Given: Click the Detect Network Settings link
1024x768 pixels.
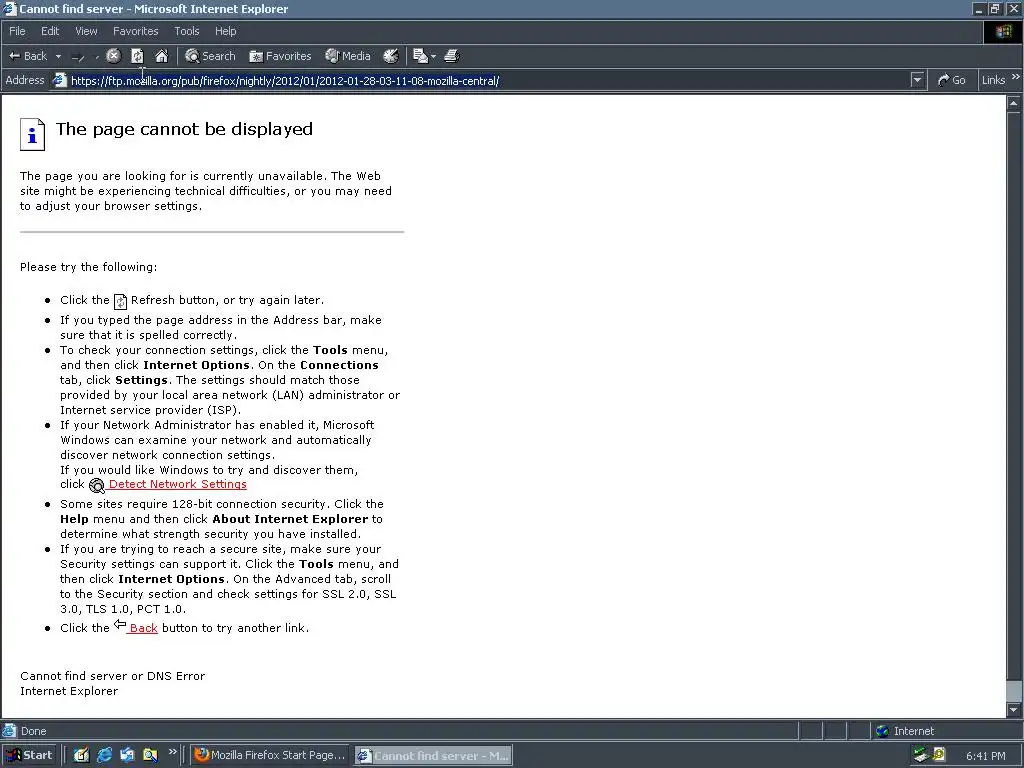Looking at the screenshot, I should point(178,484).
